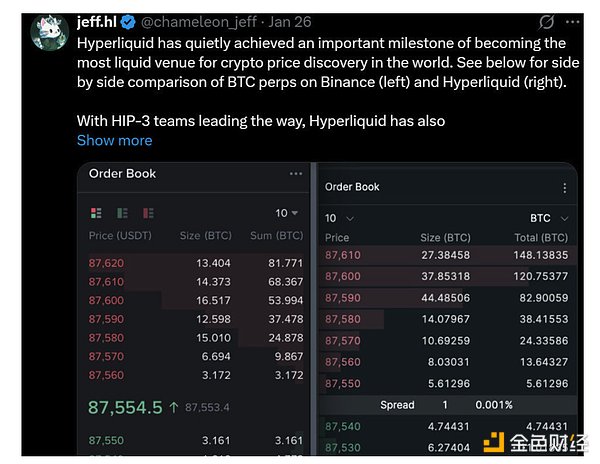The image size is (600, 464).
Task: Toggle sell-orders-only order book view
Action: click(x=147, y=213)
